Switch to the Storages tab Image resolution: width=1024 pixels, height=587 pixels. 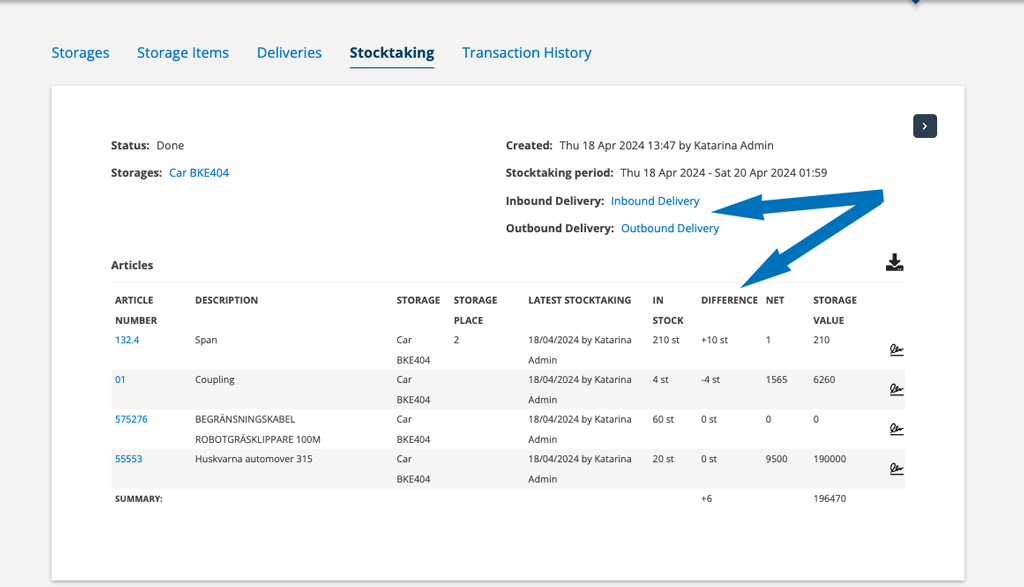tap(80, 53)
